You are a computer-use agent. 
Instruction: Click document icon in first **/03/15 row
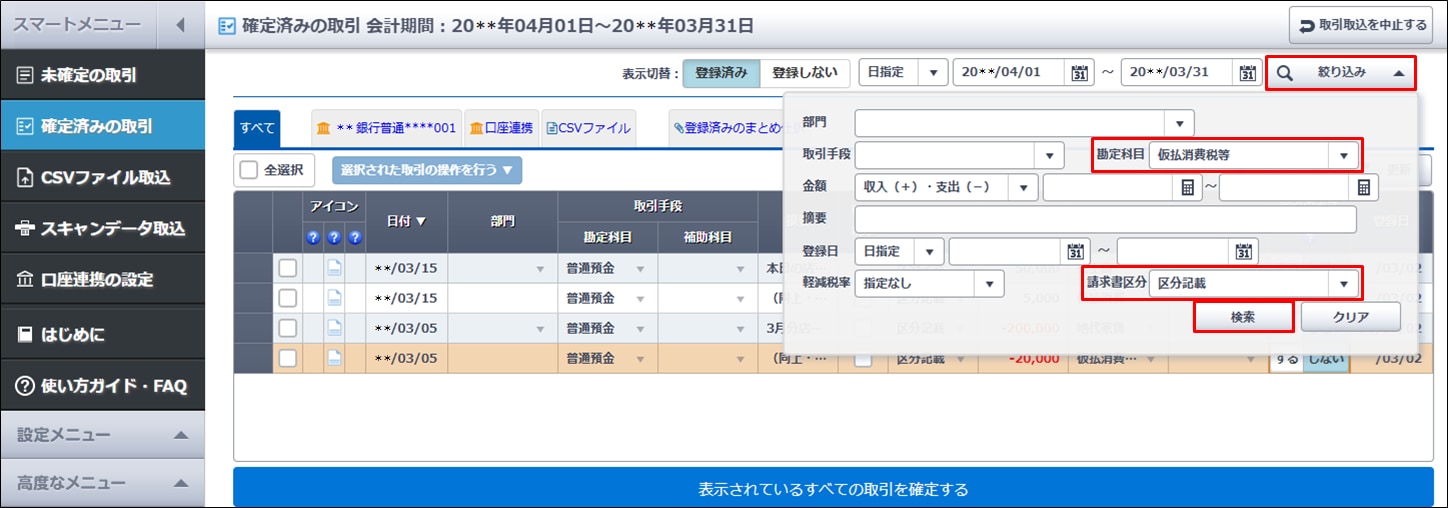coord(335,269)
